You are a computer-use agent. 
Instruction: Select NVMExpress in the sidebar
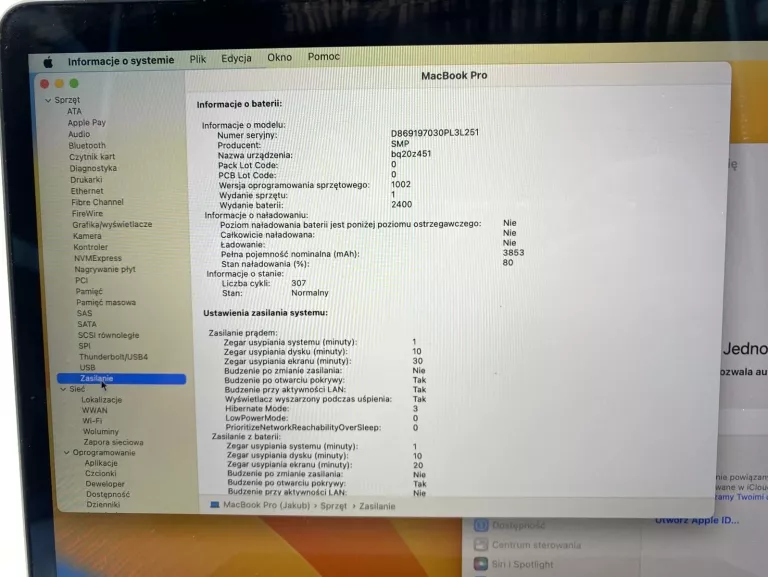(x=98, y=258)
